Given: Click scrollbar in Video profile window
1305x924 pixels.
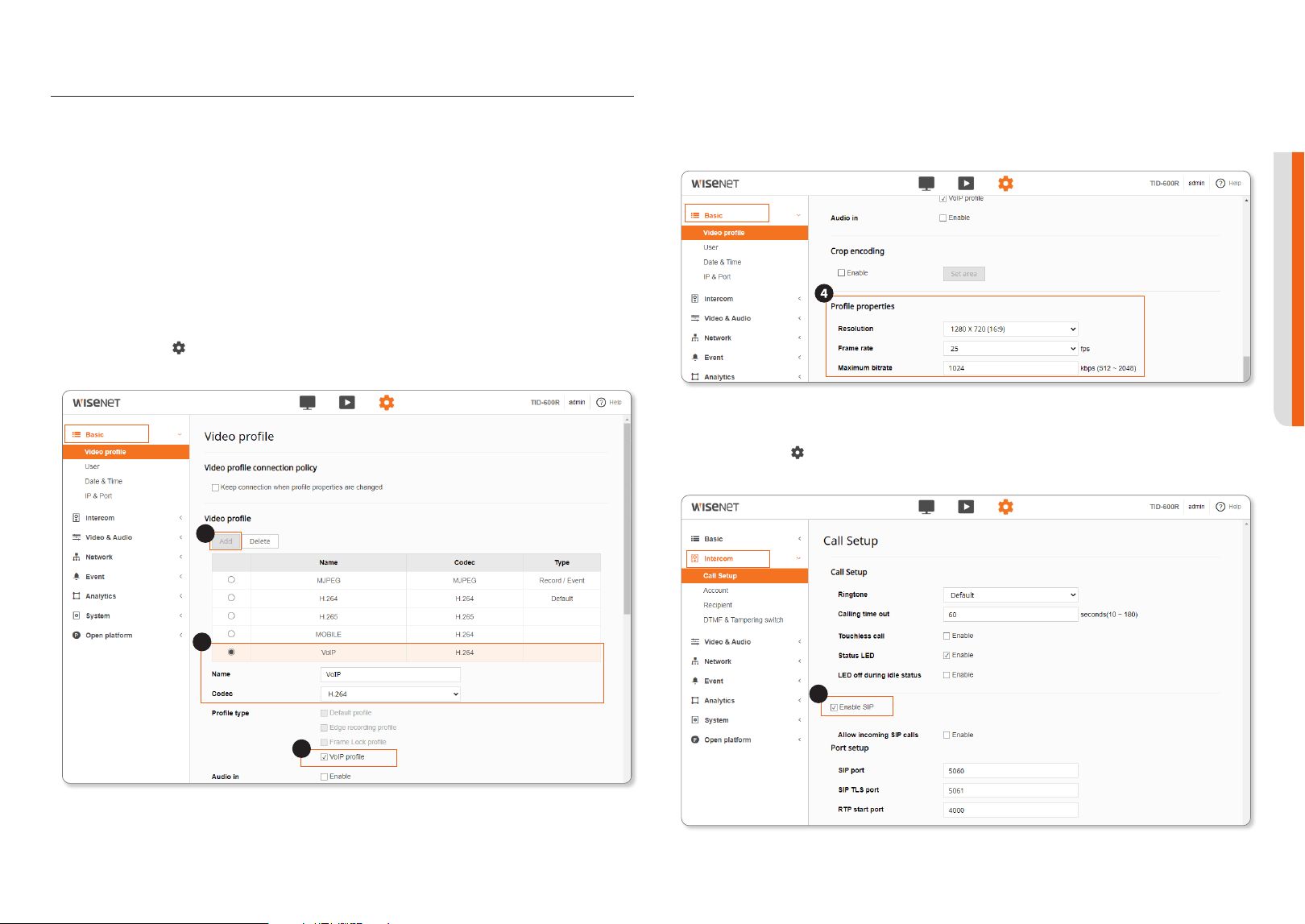Looking at the screenshot, I should (628, 519).
